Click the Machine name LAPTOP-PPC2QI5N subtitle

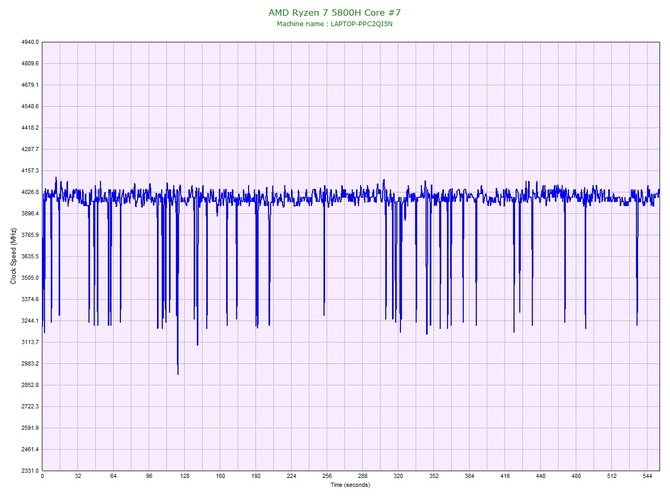click(x=335, y=24)
